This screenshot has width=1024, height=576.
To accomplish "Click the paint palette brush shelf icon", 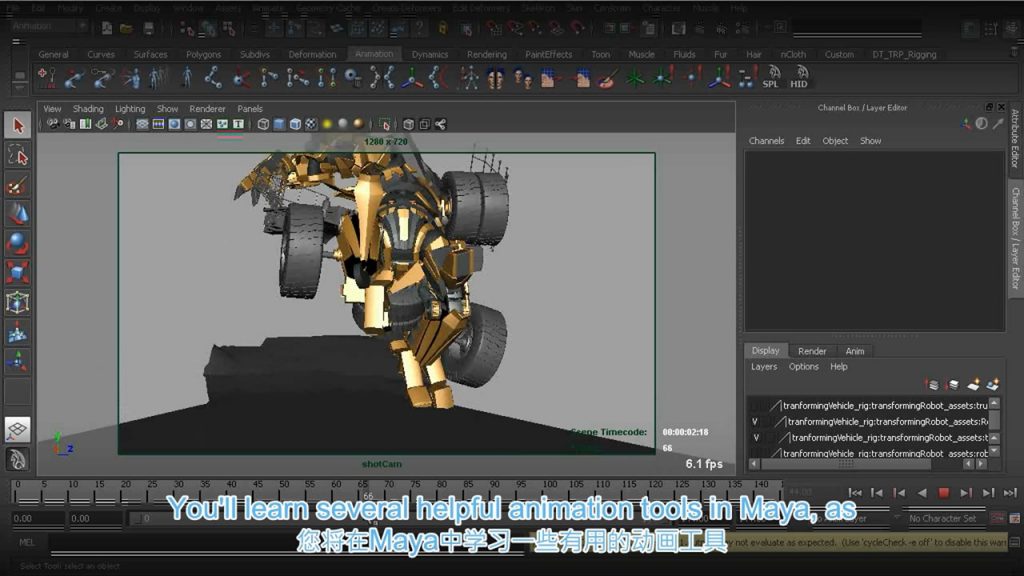I will (607, 78).
